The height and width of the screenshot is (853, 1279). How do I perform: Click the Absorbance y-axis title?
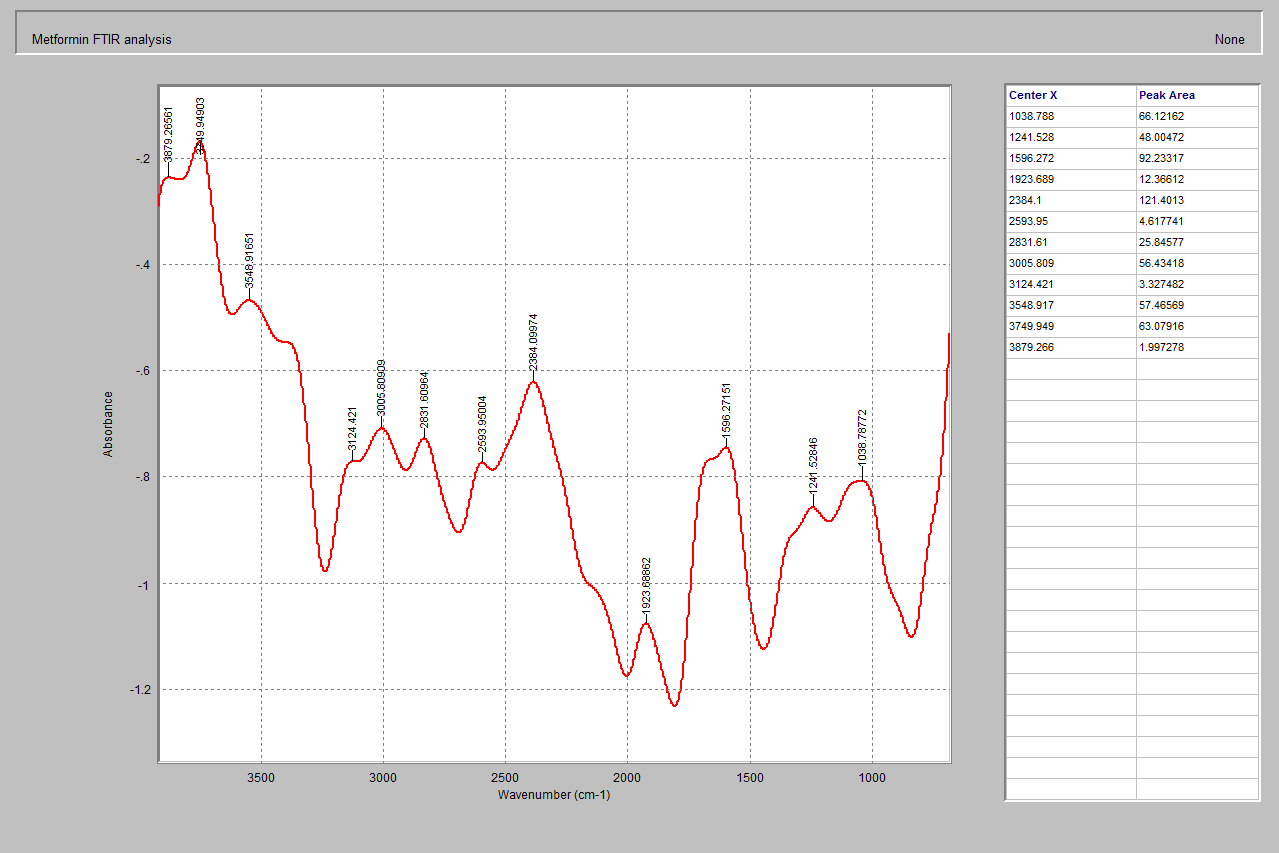pos(109,424)
